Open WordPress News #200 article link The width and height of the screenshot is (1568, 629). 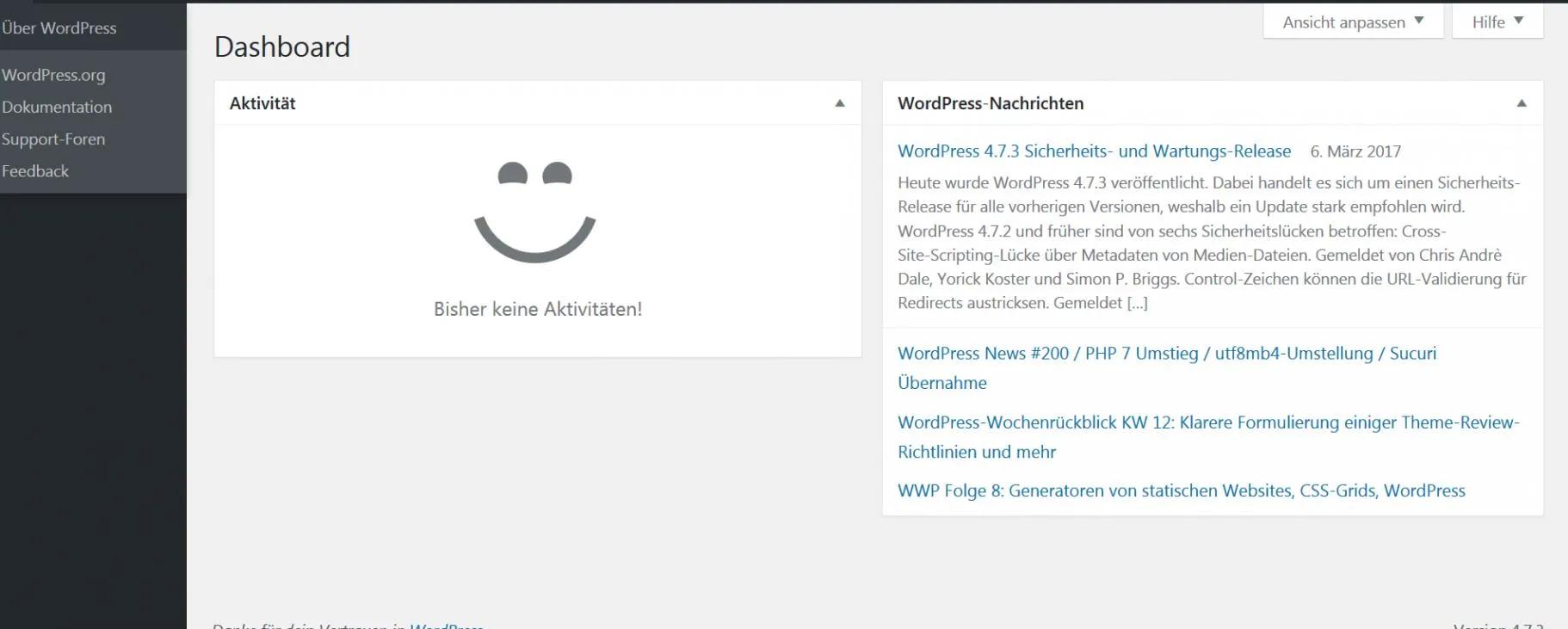[1167, 367]
